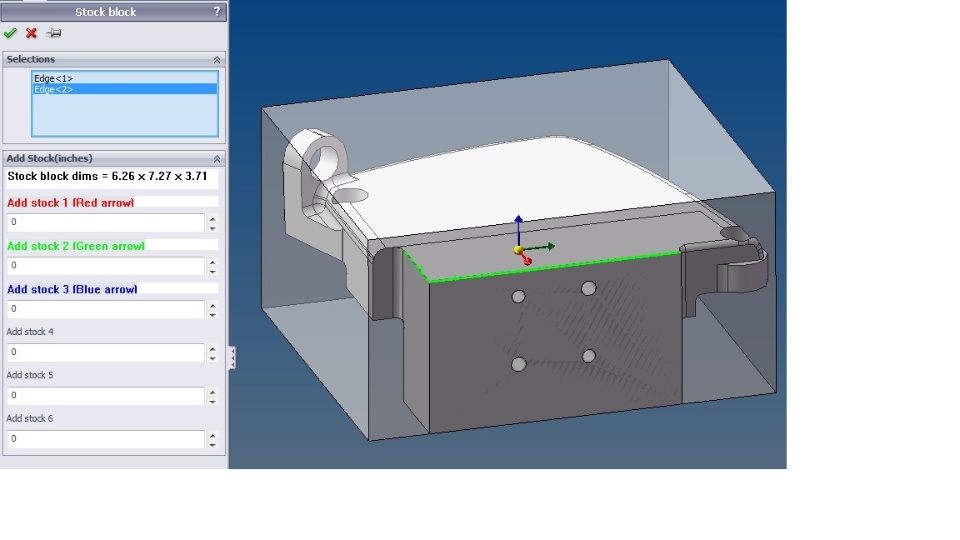Click the Stock block dims text
Viewport: 960px width, 540px height.
point(107,176)
